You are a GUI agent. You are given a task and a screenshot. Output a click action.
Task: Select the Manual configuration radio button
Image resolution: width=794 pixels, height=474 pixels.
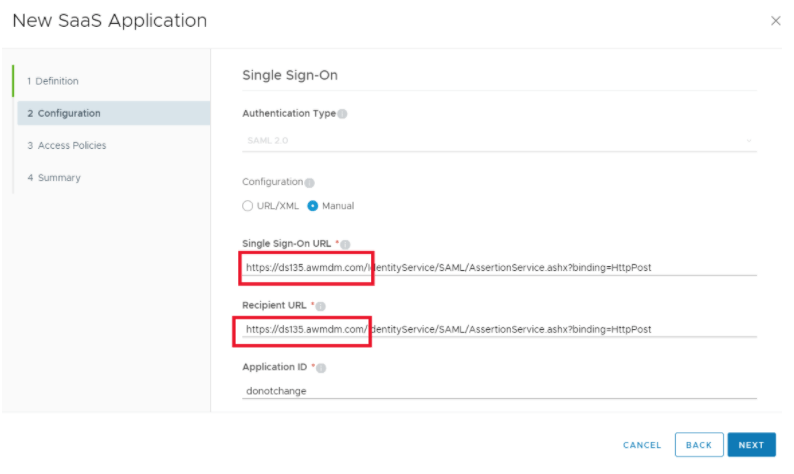coord(313,206)
